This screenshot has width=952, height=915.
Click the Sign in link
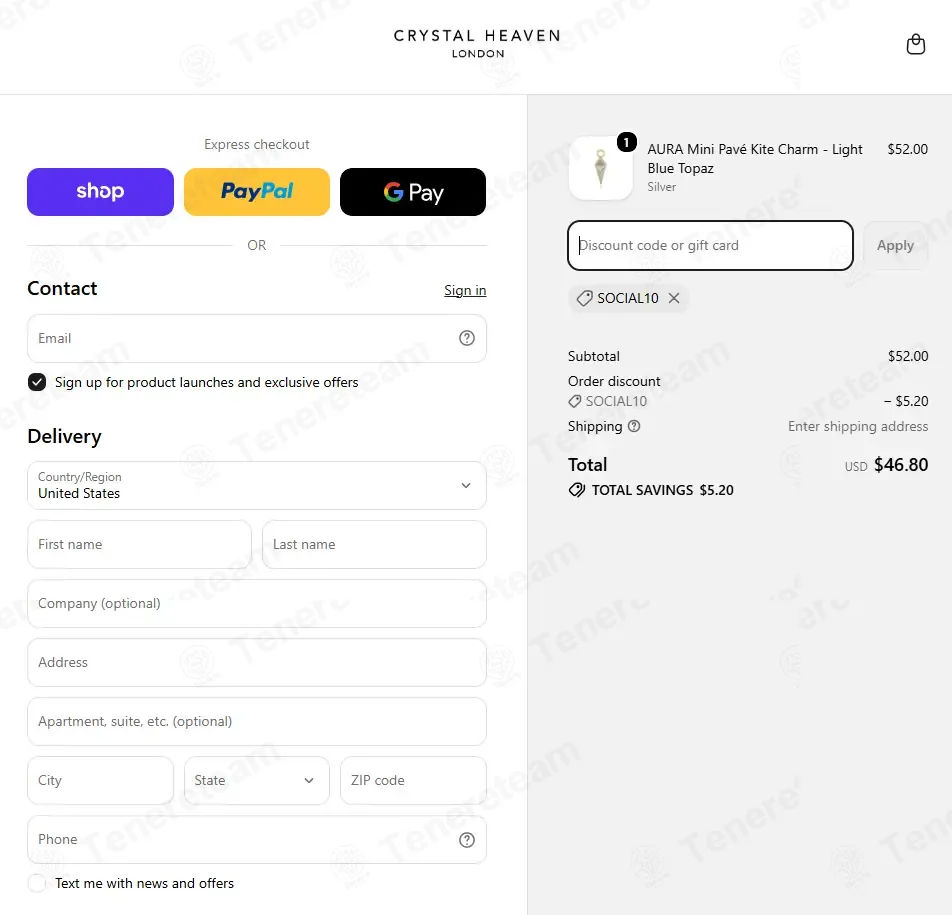465,290
